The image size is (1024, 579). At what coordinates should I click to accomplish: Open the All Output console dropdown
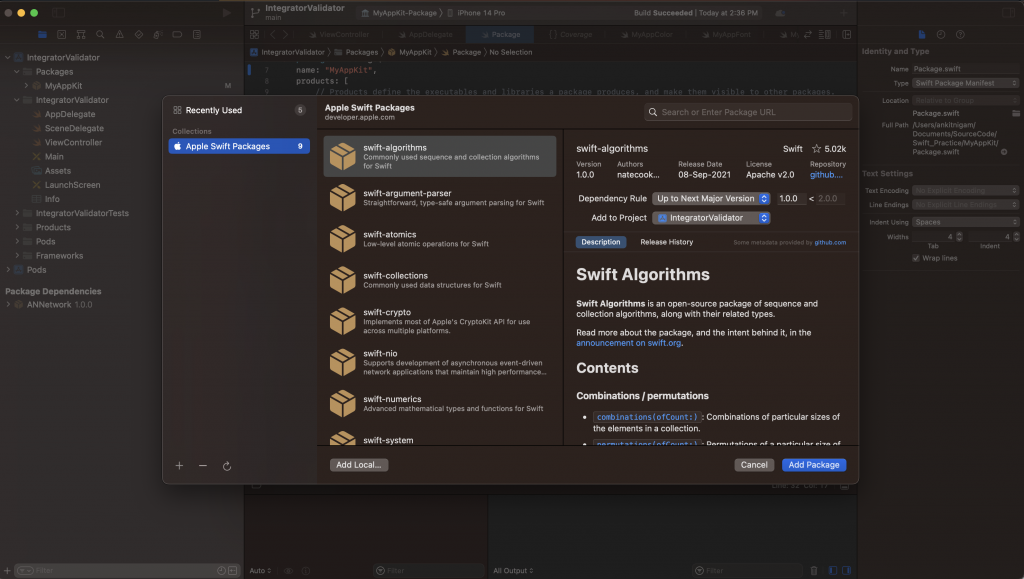[x=513, y=571]
